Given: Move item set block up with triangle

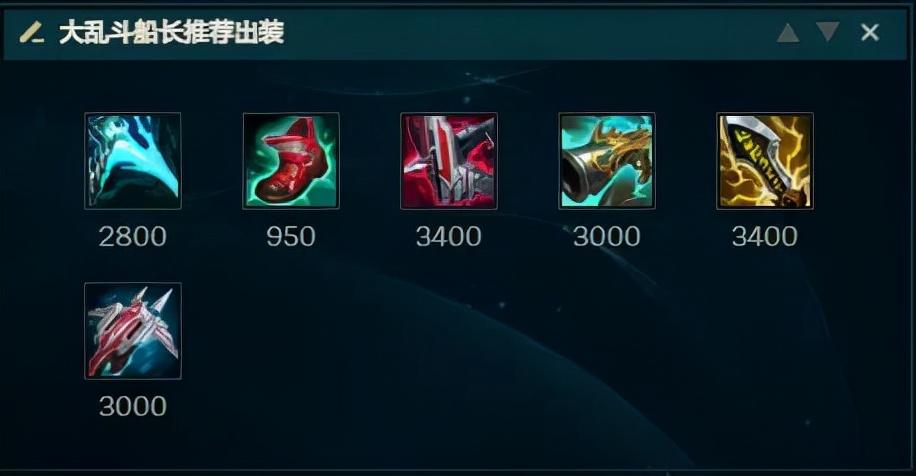Looking at the screenshot, I should pyautogui.click(x=788, y=32).
